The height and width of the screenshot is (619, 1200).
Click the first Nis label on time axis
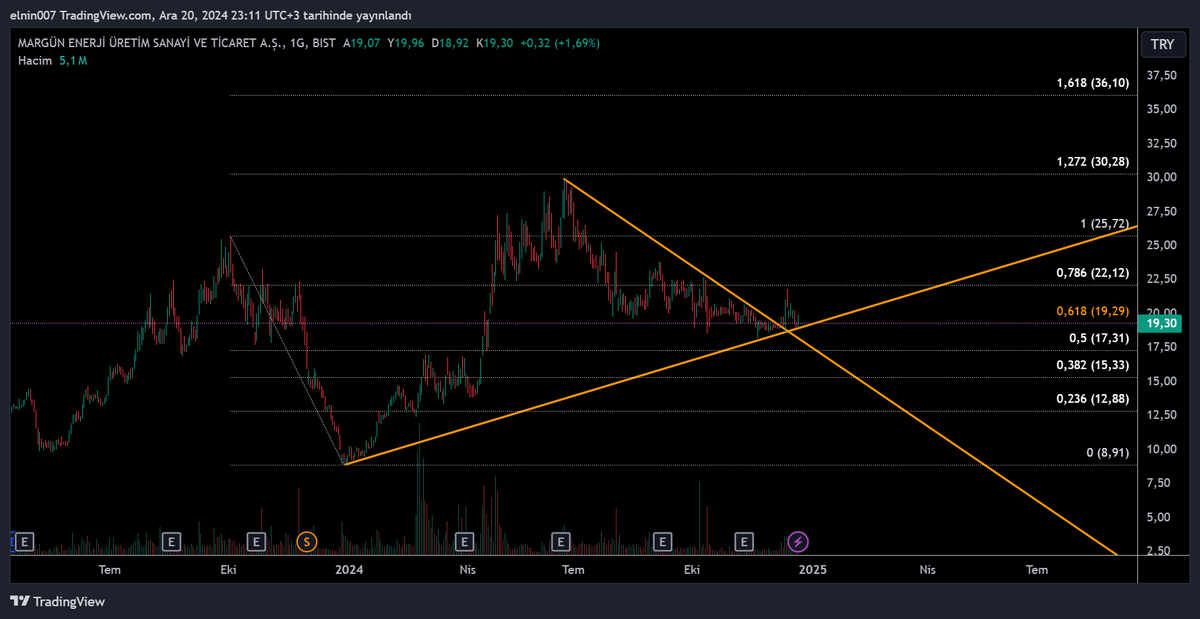(x=467, y=570)
